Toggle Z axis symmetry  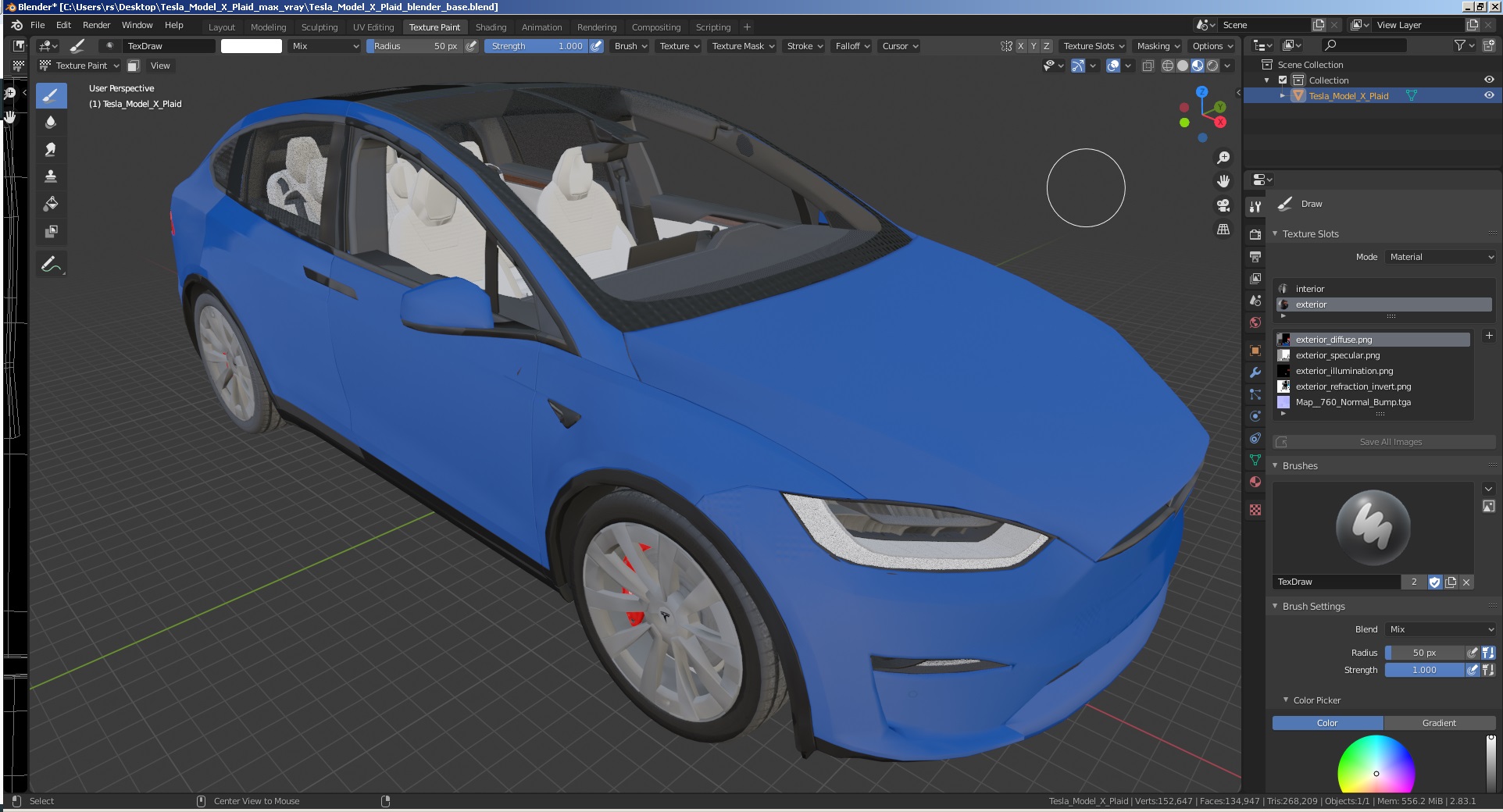(x=1047, y=46)
